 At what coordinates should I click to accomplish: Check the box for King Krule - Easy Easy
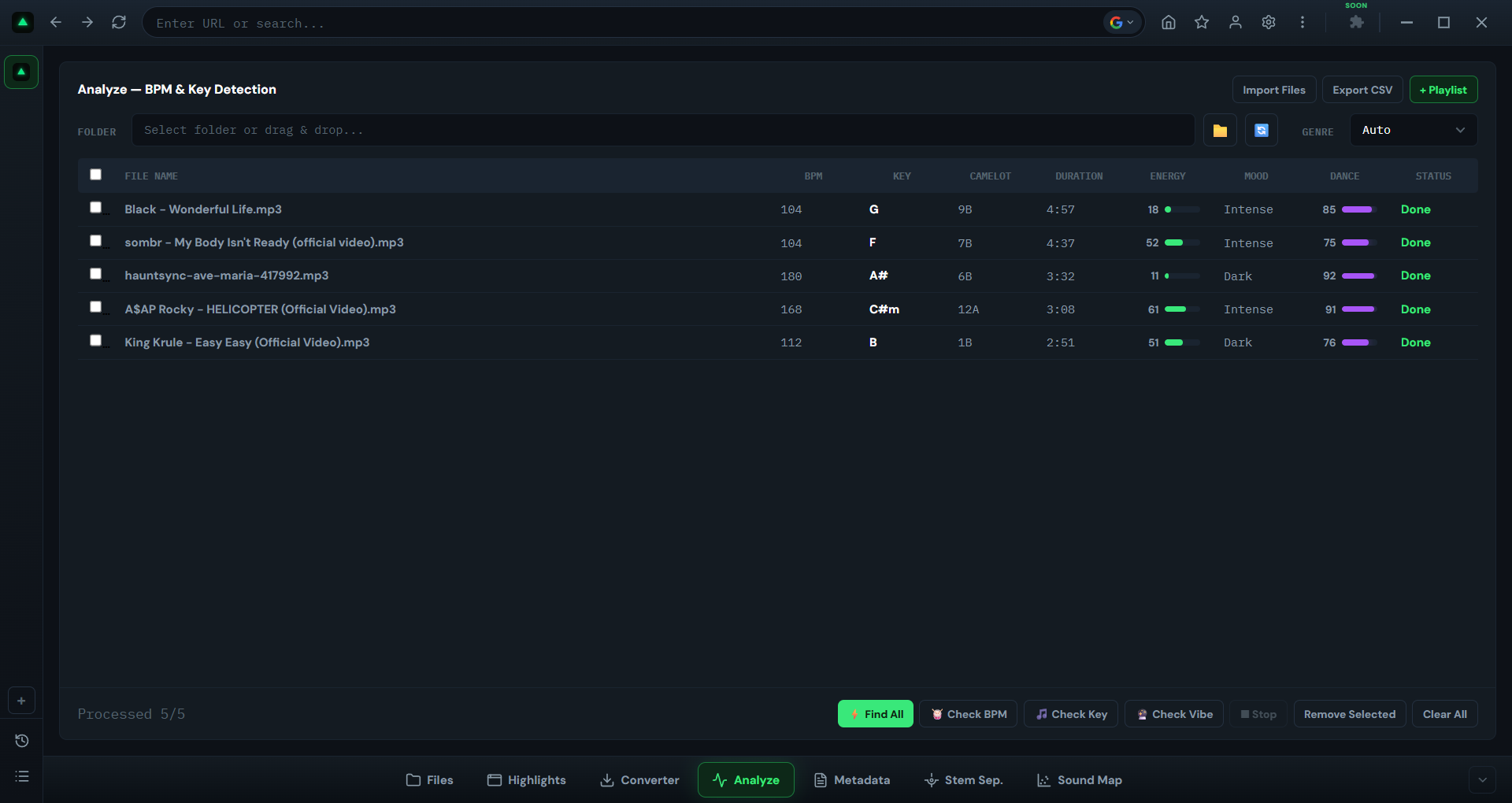coord(96,341)
